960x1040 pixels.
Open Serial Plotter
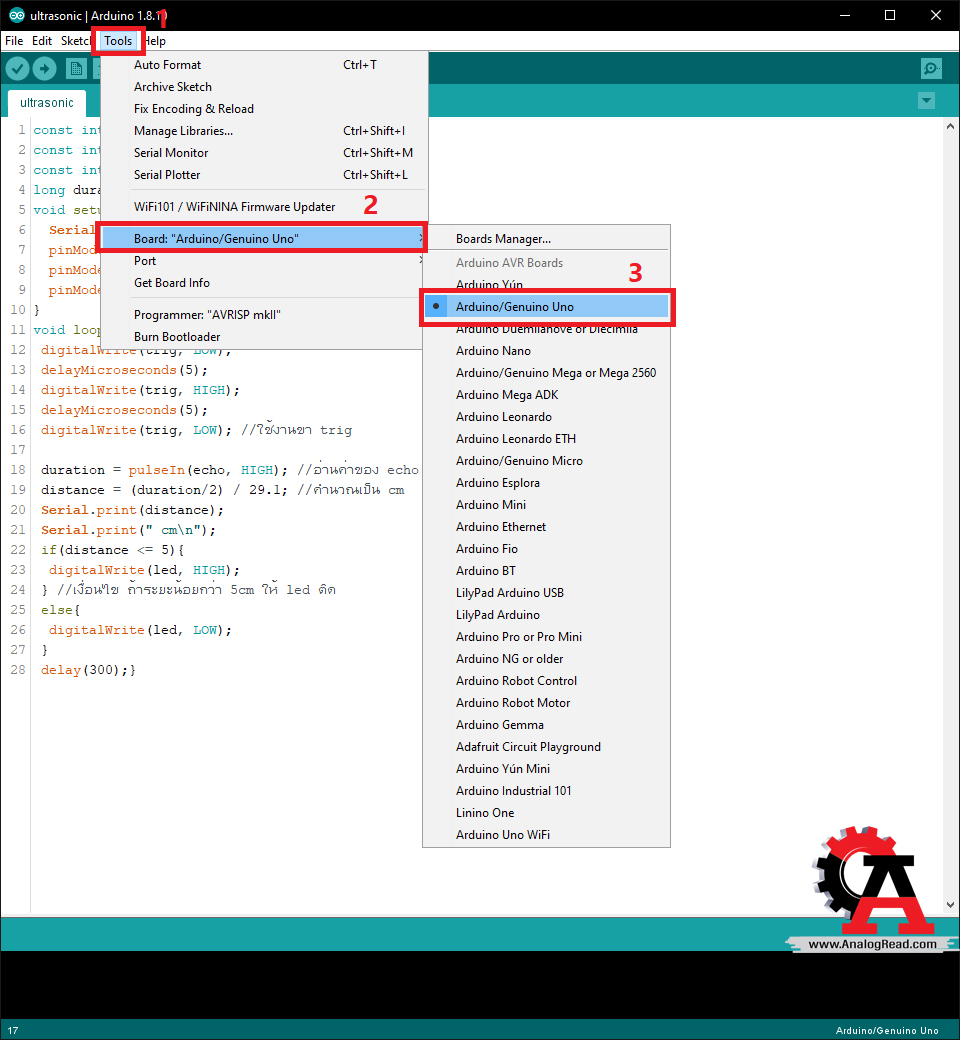tap(264, 174)
